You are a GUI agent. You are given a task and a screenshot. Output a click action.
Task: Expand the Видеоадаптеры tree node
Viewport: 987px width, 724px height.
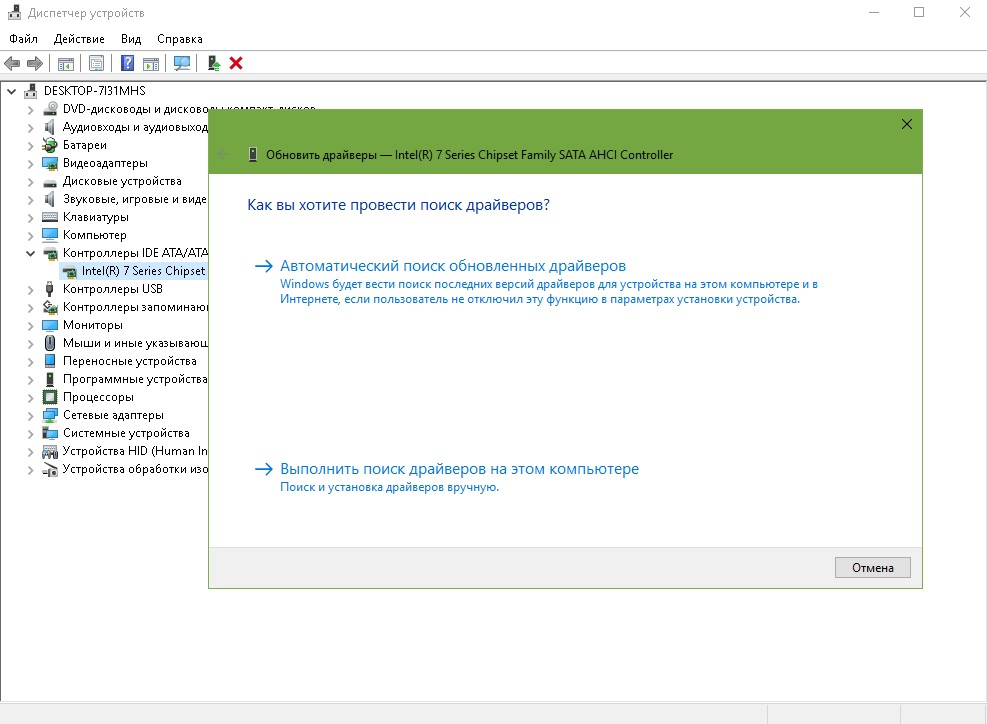point(30,164)
